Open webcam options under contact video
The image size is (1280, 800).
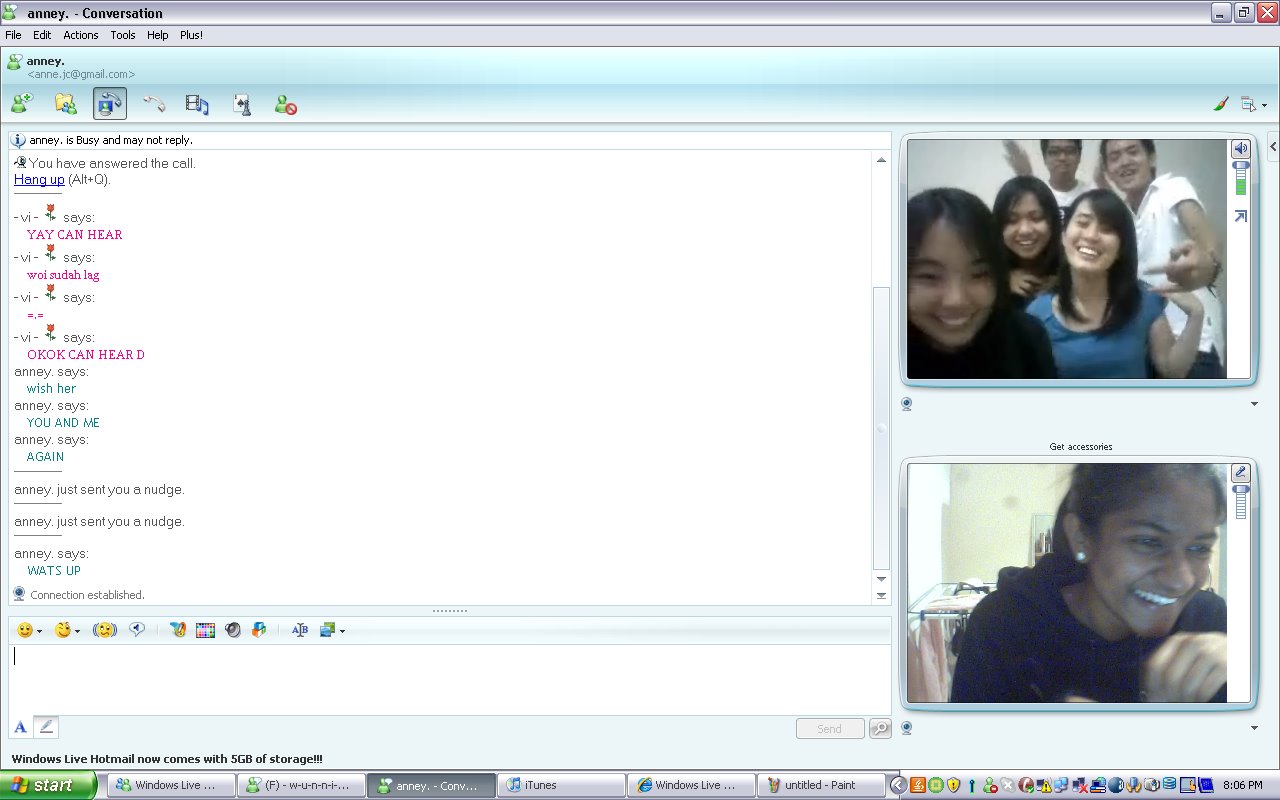tap(907, 404)
